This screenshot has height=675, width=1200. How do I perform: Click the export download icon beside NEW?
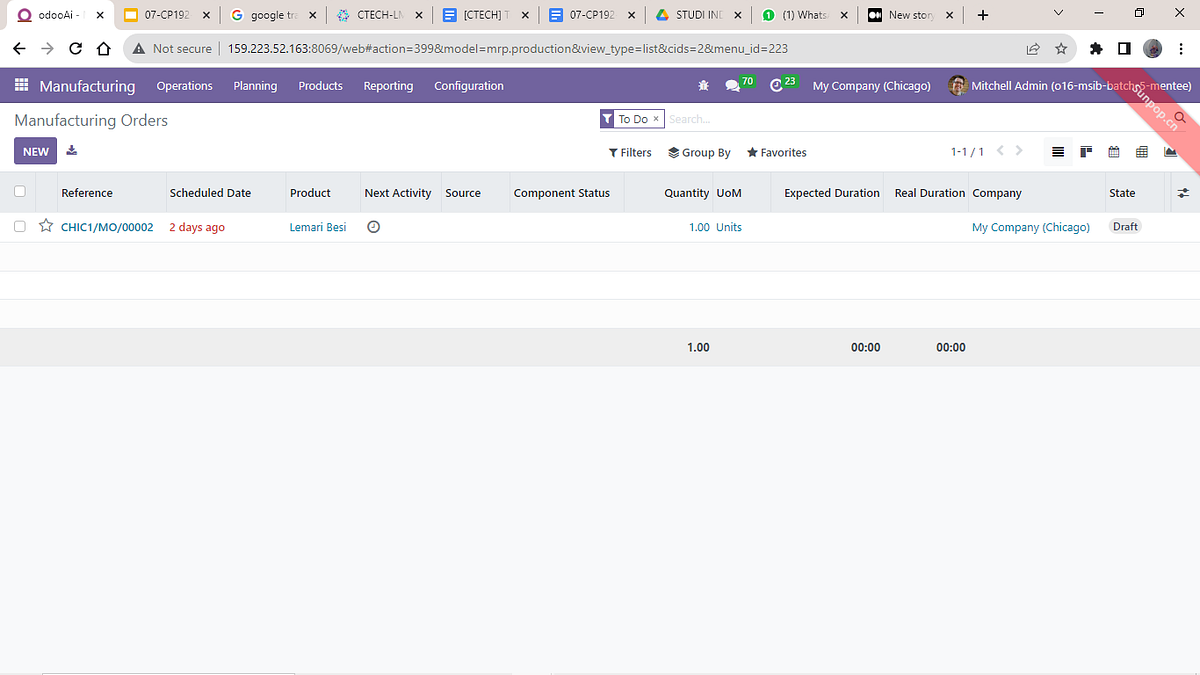[72, 151]
